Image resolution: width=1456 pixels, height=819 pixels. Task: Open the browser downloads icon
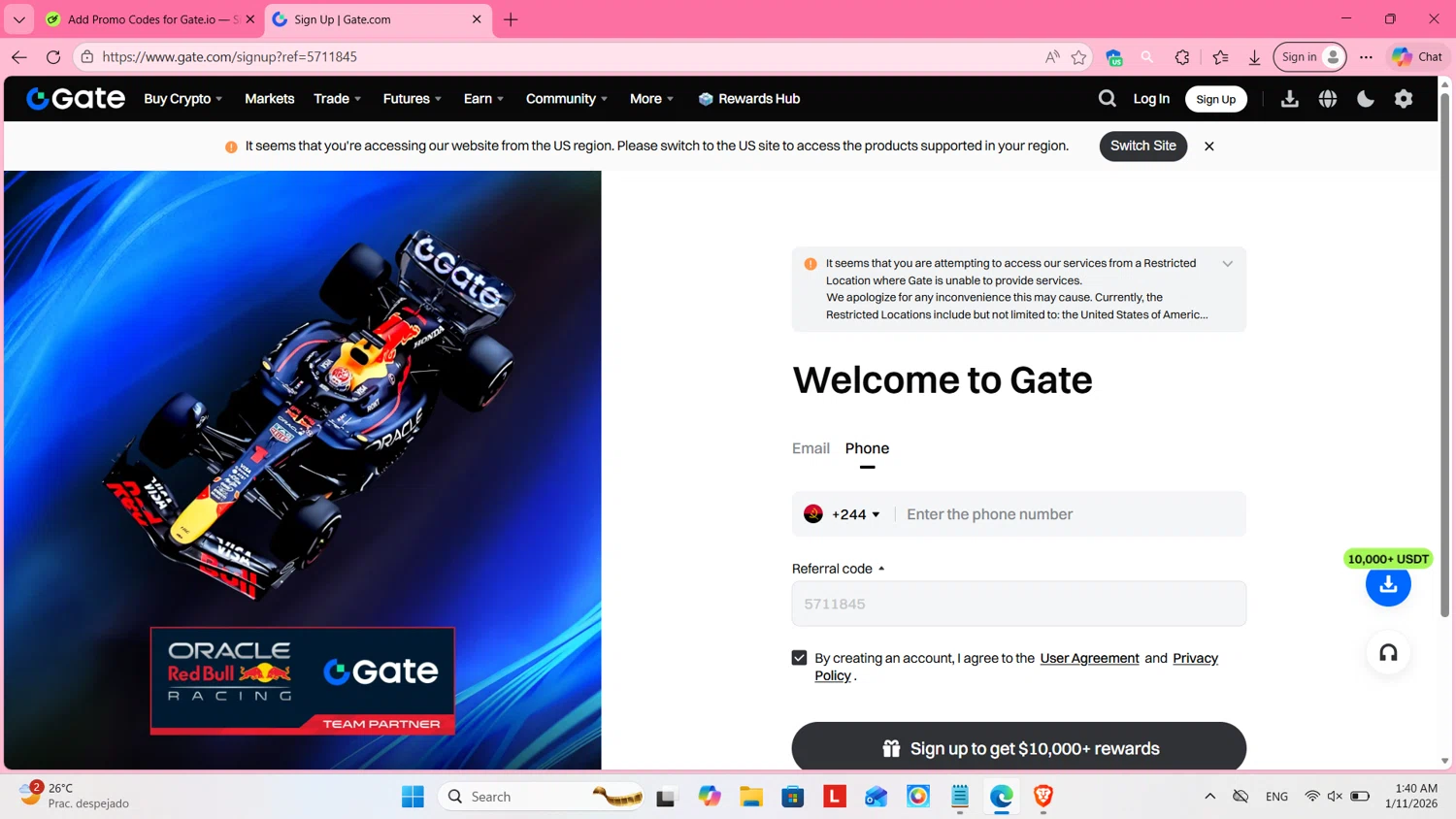(1254, 57)
